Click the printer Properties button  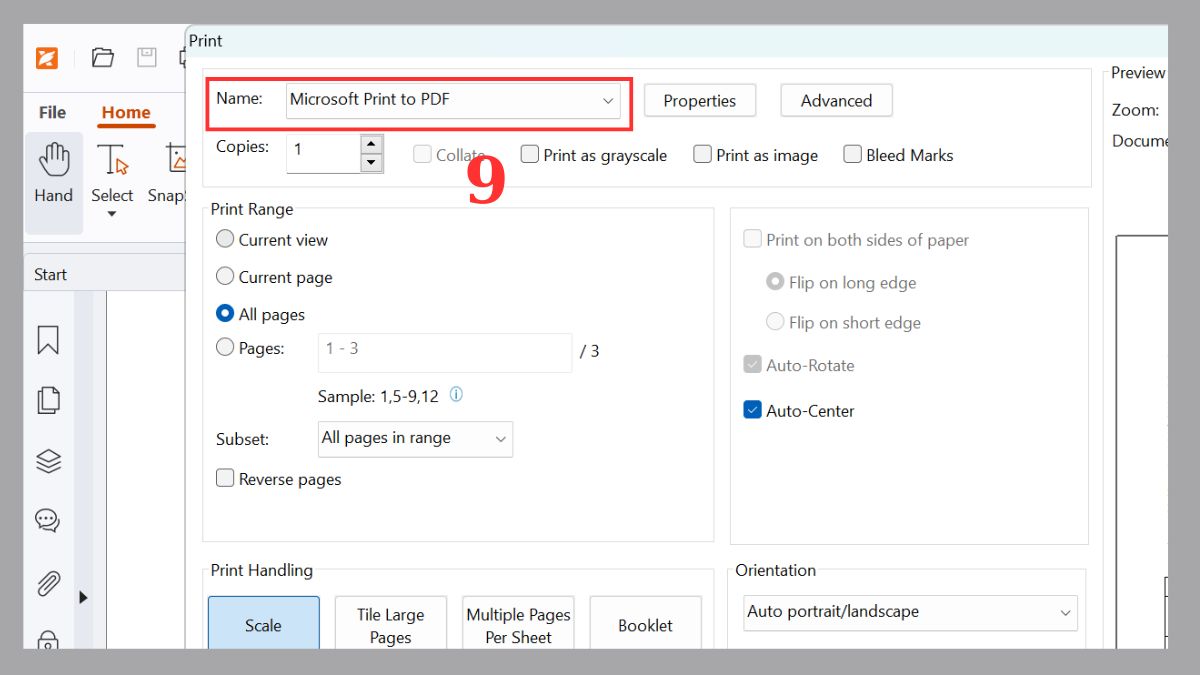[700, 101]
